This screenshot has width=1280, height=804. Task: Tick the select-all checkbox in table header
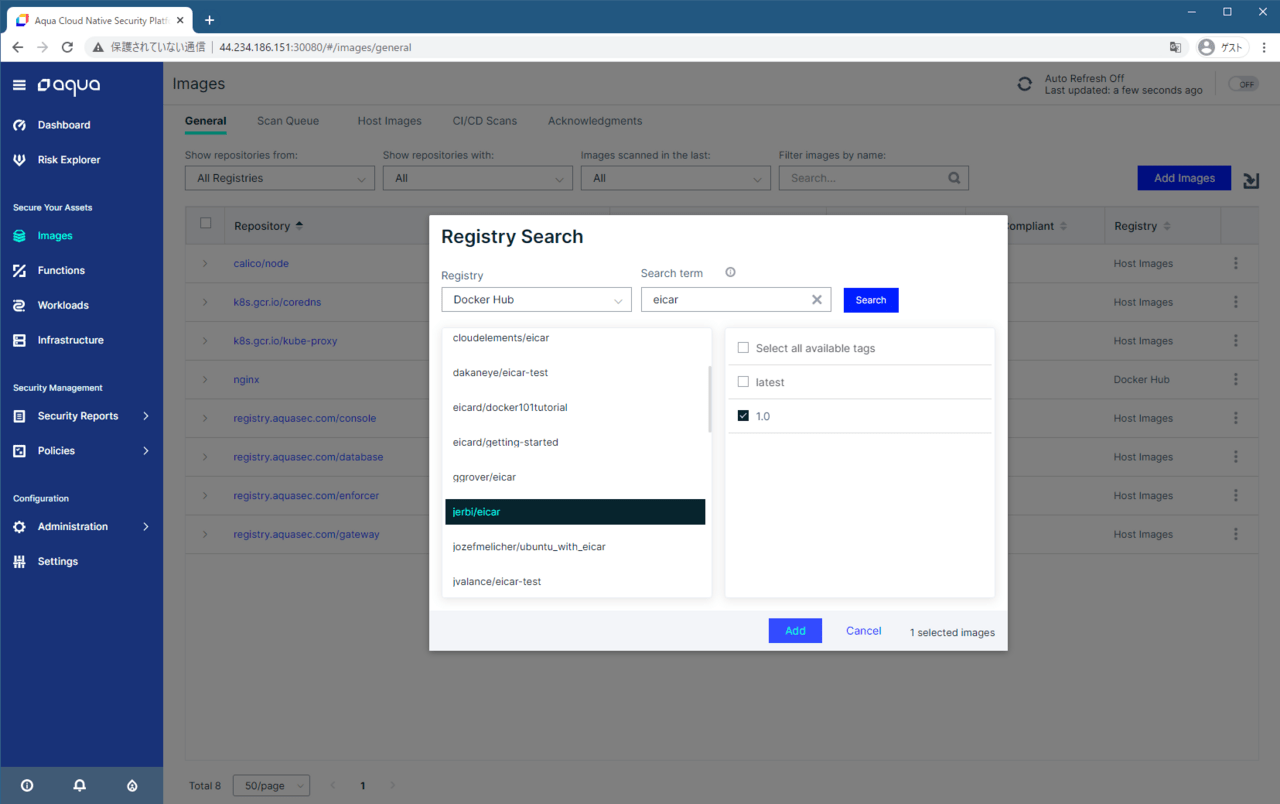(x=206, y=224)
